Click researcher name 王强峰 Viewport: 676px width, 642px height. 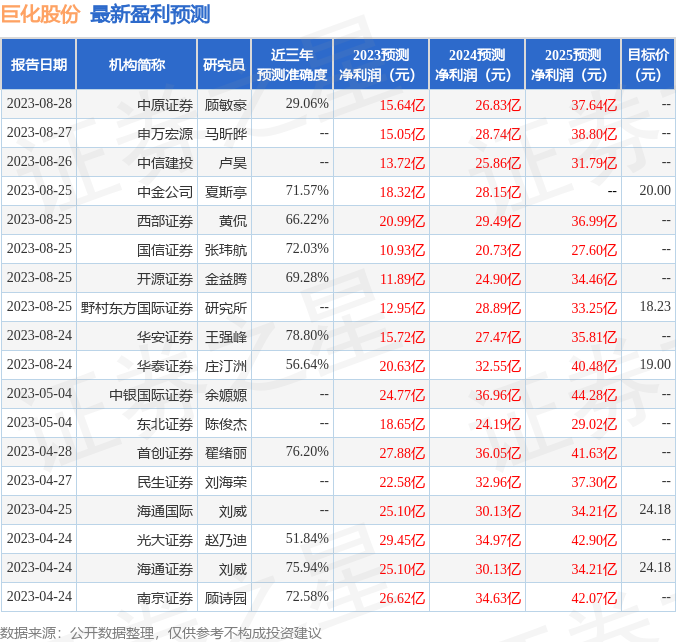click(225, 336)
